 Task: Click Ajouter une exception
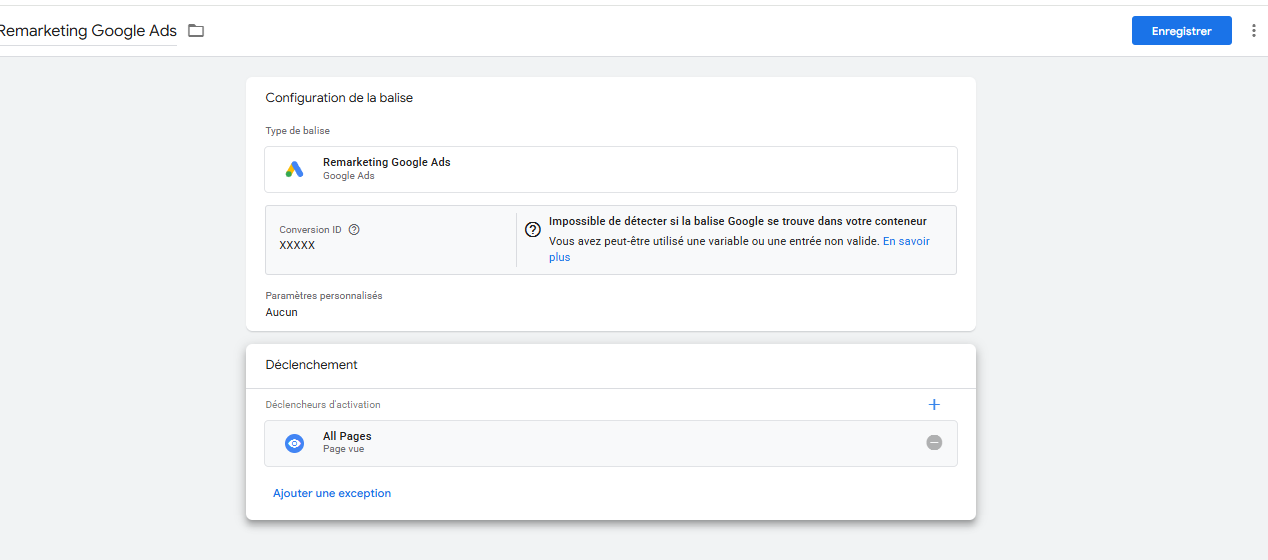pyautogui.click(x=332, y=493)
